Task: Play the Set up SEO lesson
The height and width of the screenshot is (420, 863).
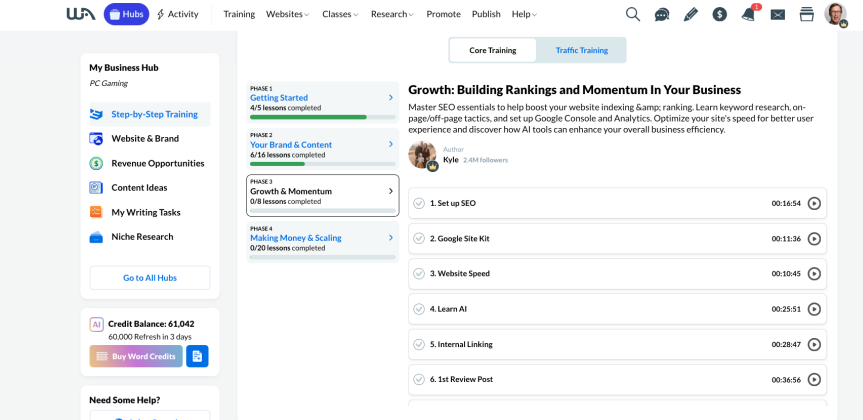Action: click(x=813, y=203)
